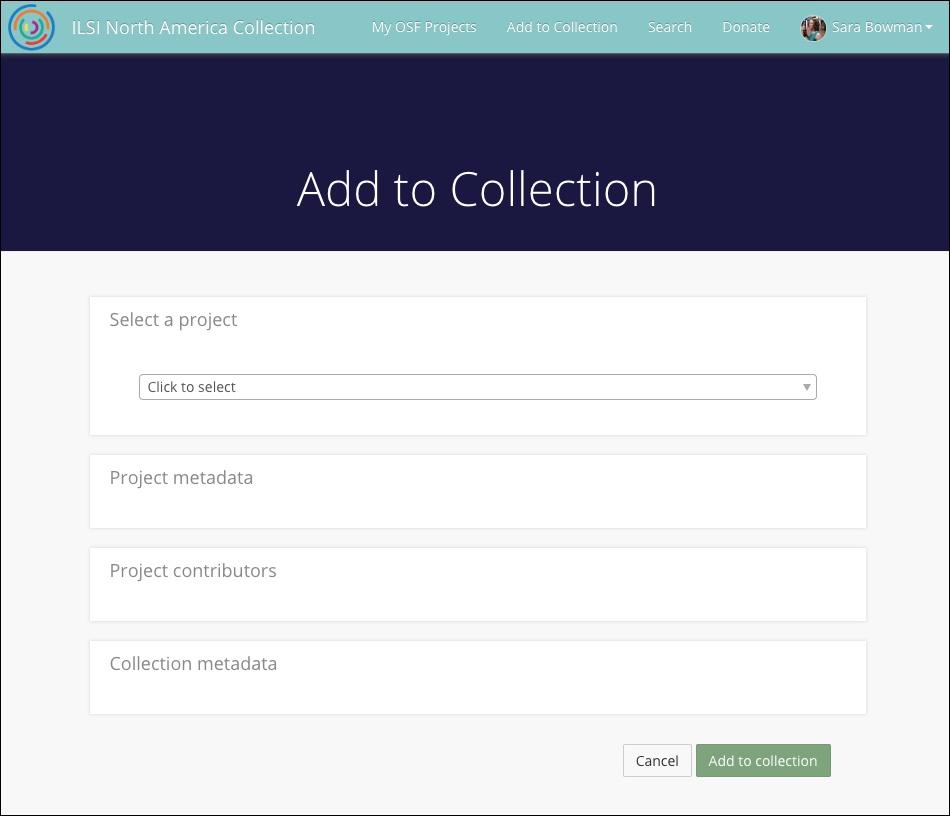Expand the Collection metadata section
The width and height of the screenshot is (950, 816).
point(477,677)
